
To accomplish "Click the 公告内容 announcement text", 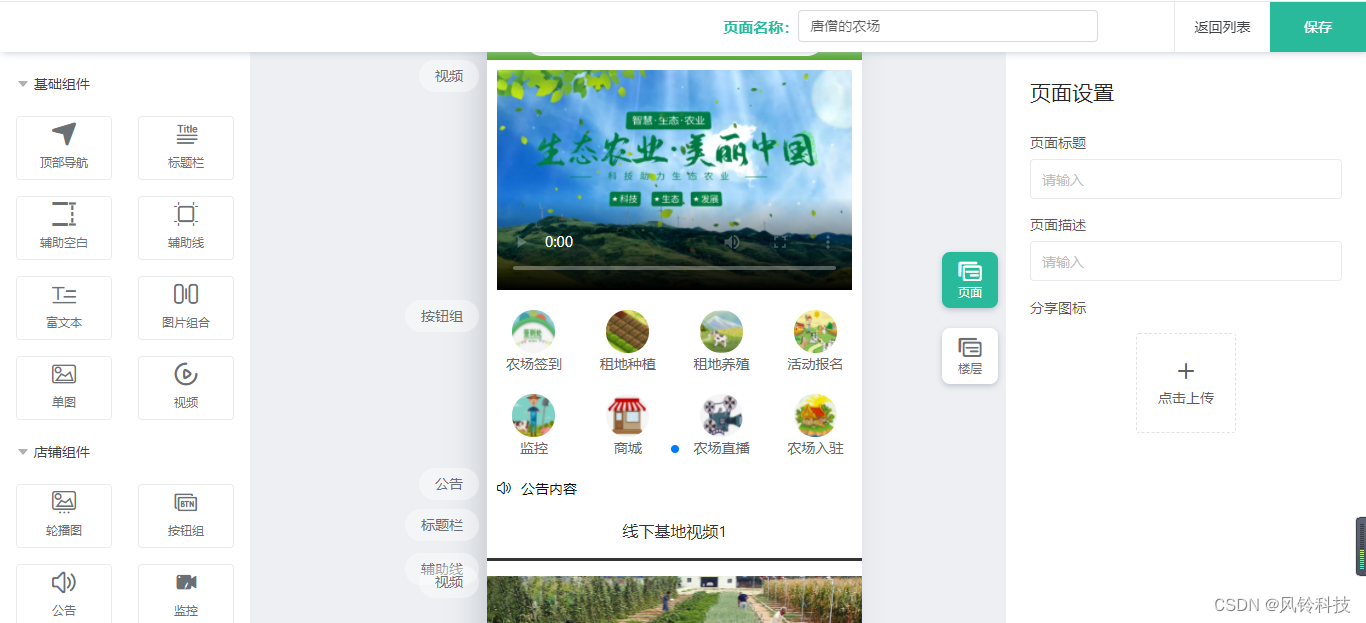I will [x=549, y=489].
